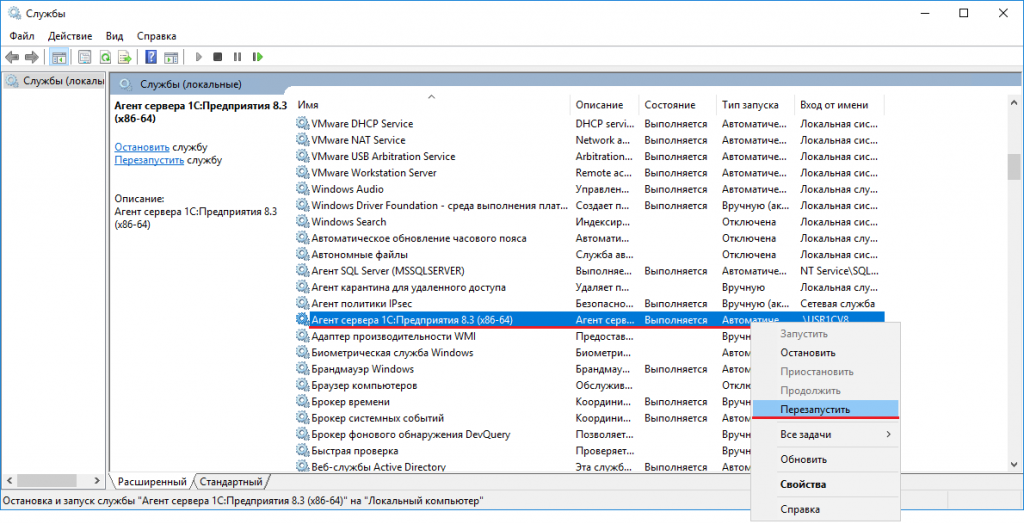The height and width of the screenshot is (524, 1024).
Task: Select the Браузер компьютеров row
Action: [x=523, y=385]
